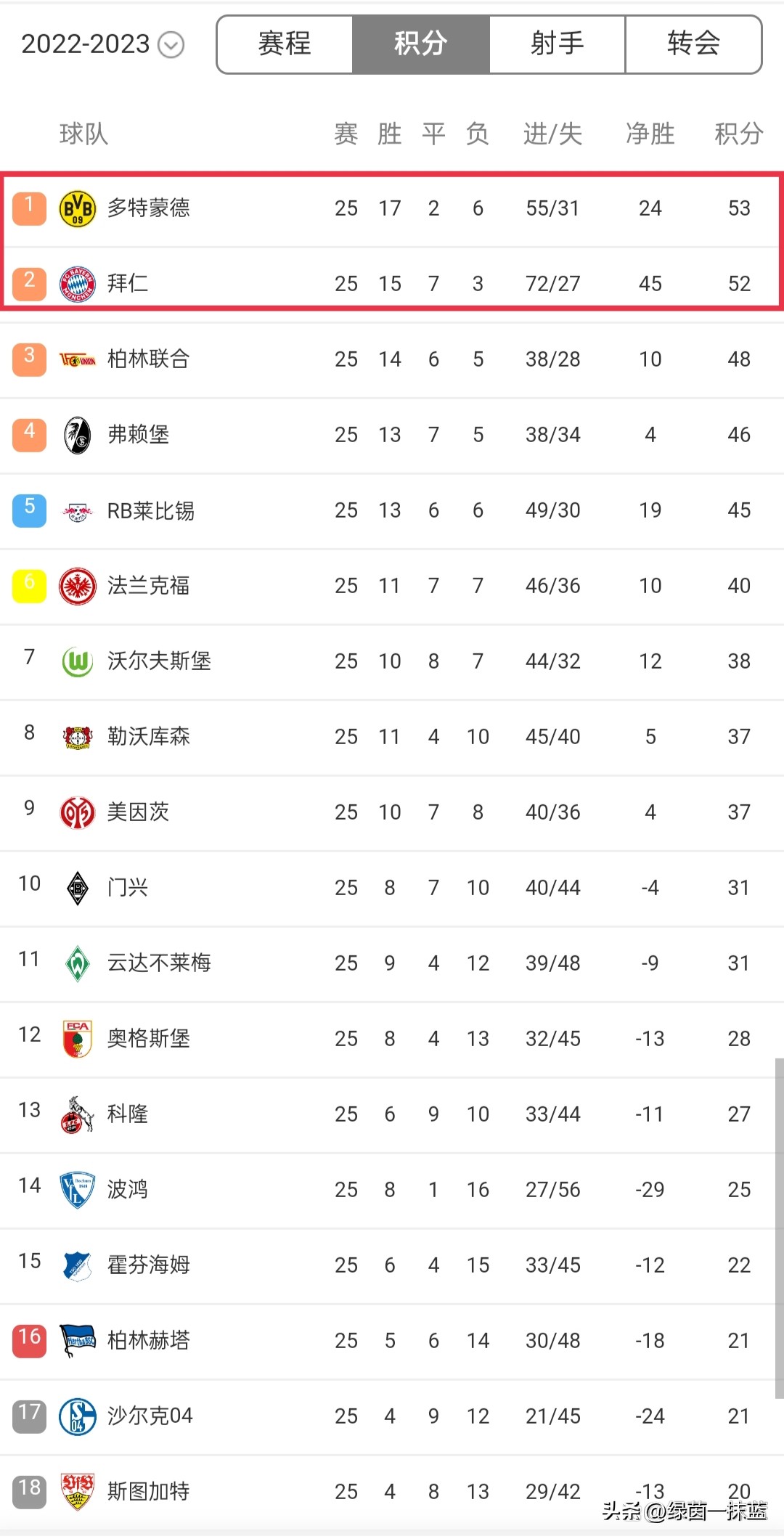Open the 勒沃库森 team name link
This screenshot has height=1539, width=784.
click(148, 737)
